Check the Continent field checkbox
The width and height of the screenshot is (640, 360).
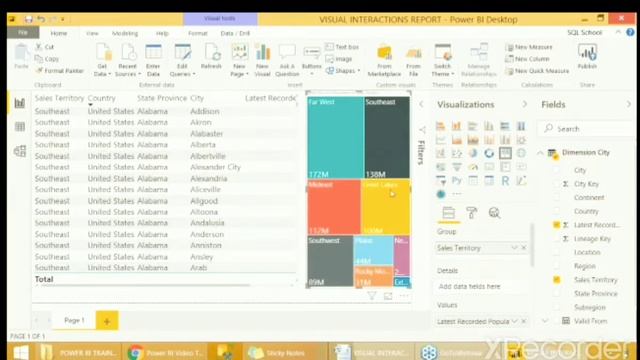click(556, 198)
